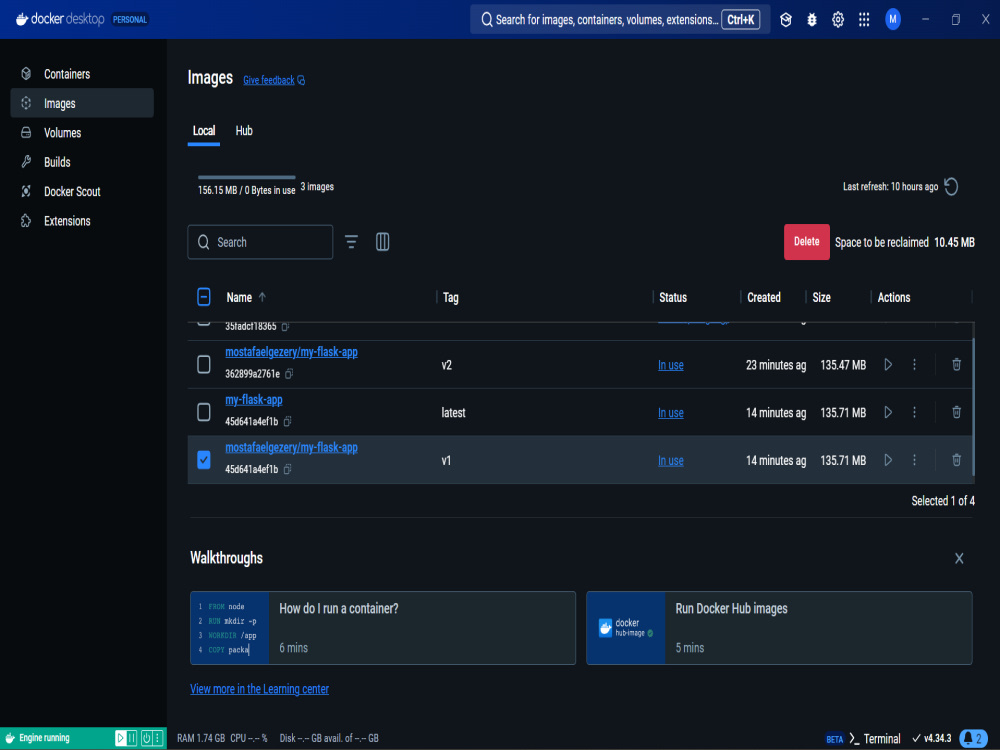Focus the images Search field
Screen dimensions: 1000x750
[x=260, y=242]
